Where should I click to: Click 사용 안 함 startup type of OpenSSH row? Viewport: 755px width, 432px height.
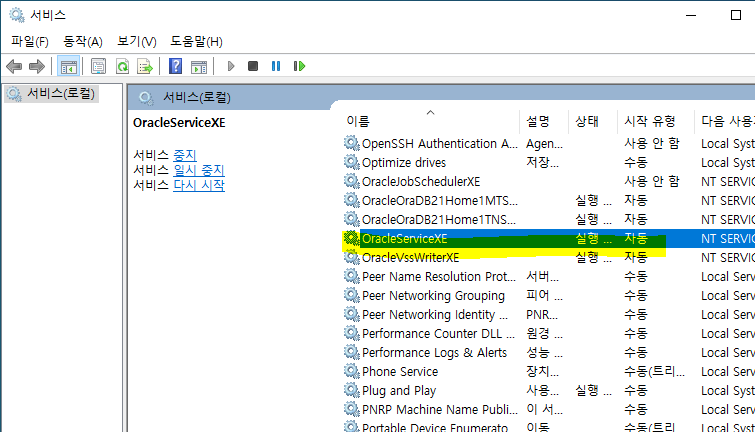651,144
